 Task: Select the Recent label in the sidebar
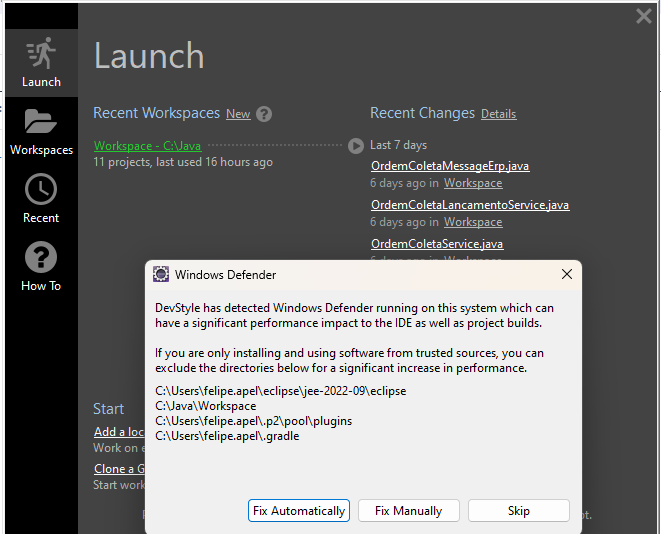[41, 218]
